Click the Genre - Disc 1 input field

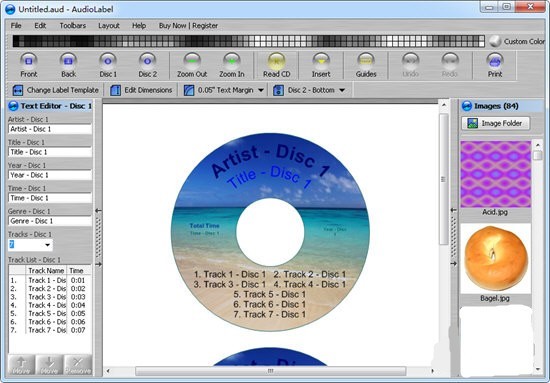[x=50, y=221]
